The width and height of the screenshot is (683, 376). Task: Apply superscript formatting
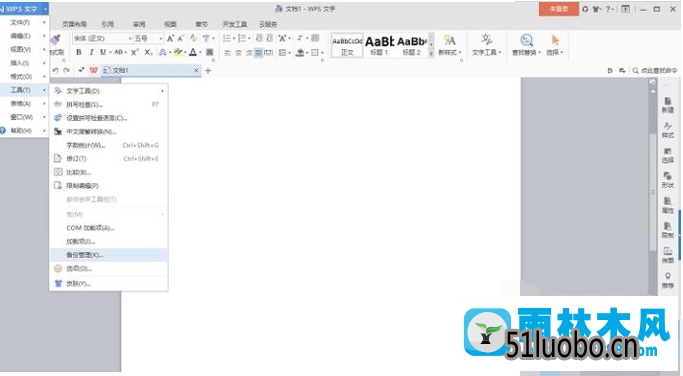[135, 52]
